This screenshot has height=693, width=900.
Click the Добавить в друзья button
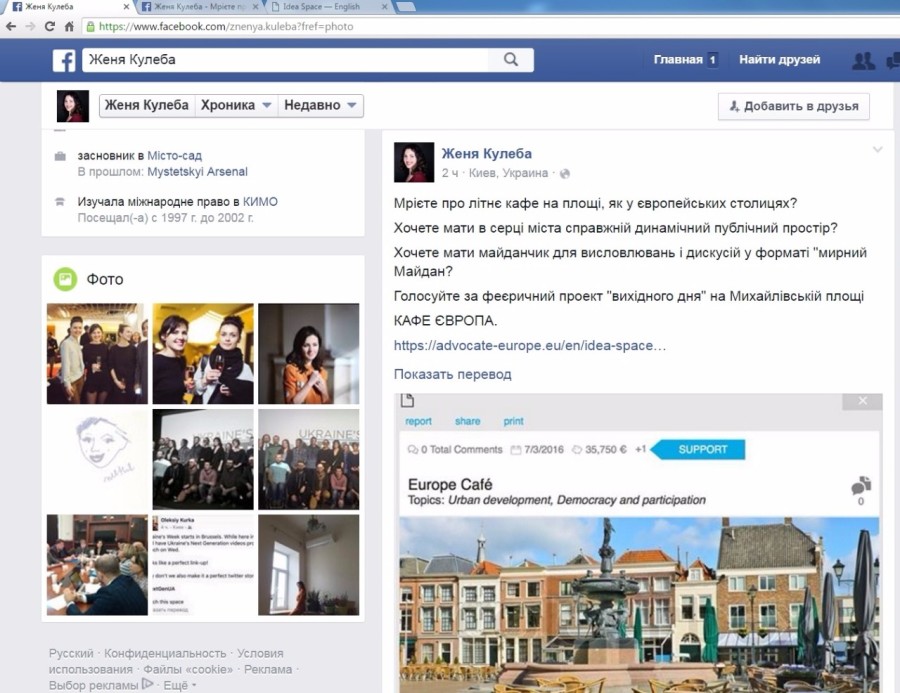click(793, 107)
